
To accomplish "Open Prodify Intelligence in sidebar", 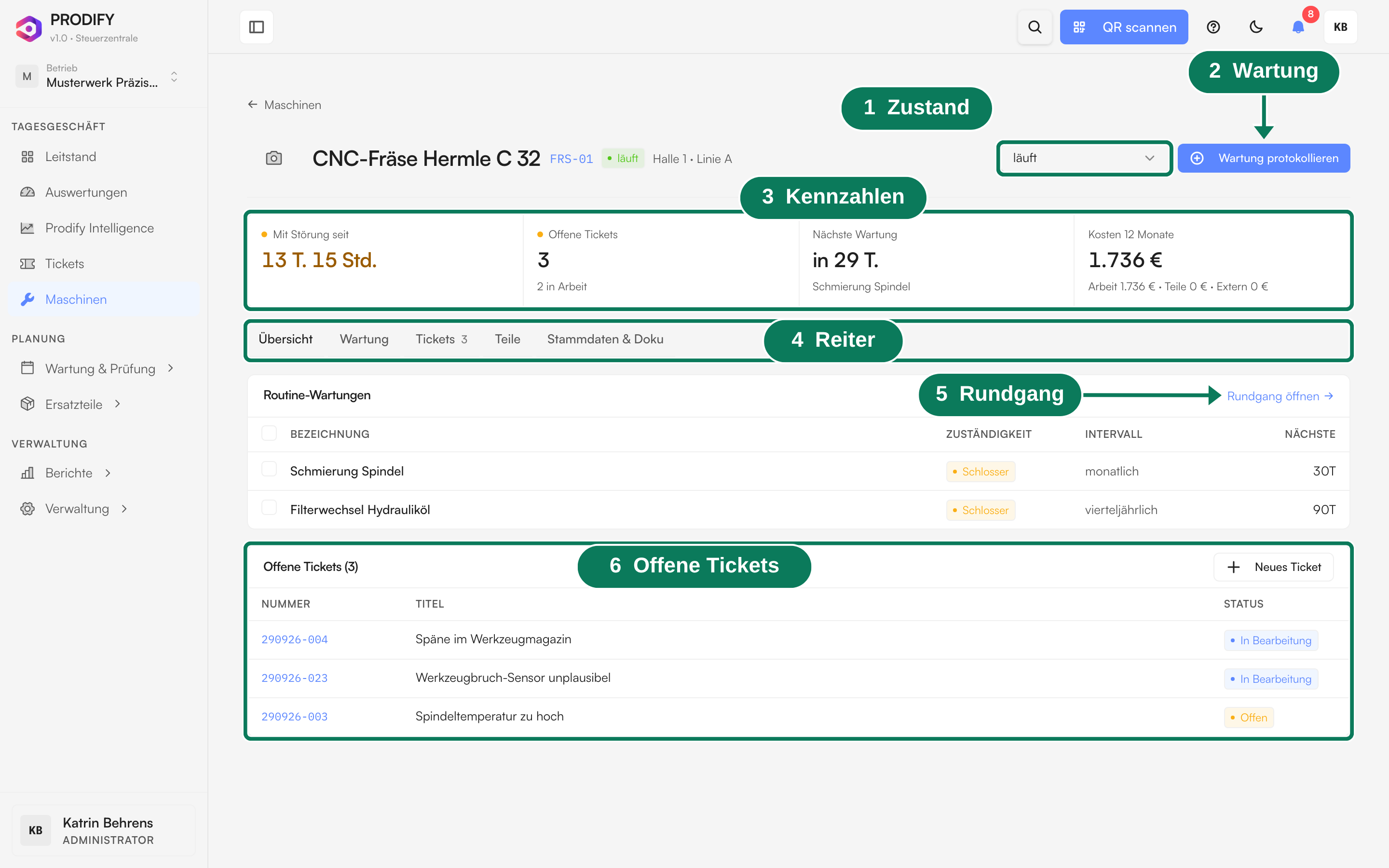I will tap(104, 228).
